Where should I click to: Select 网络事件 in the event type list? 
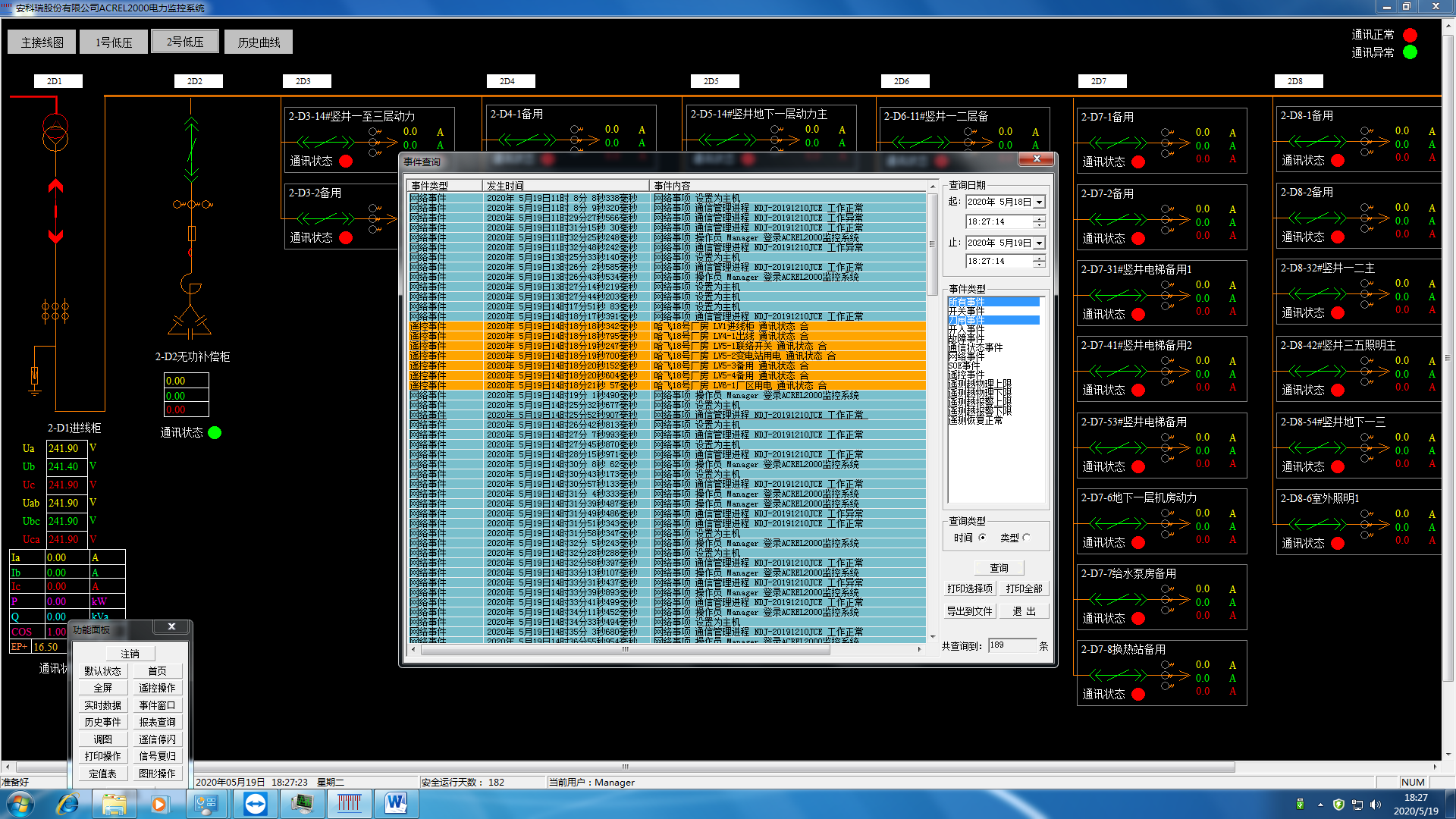(966, 356)
